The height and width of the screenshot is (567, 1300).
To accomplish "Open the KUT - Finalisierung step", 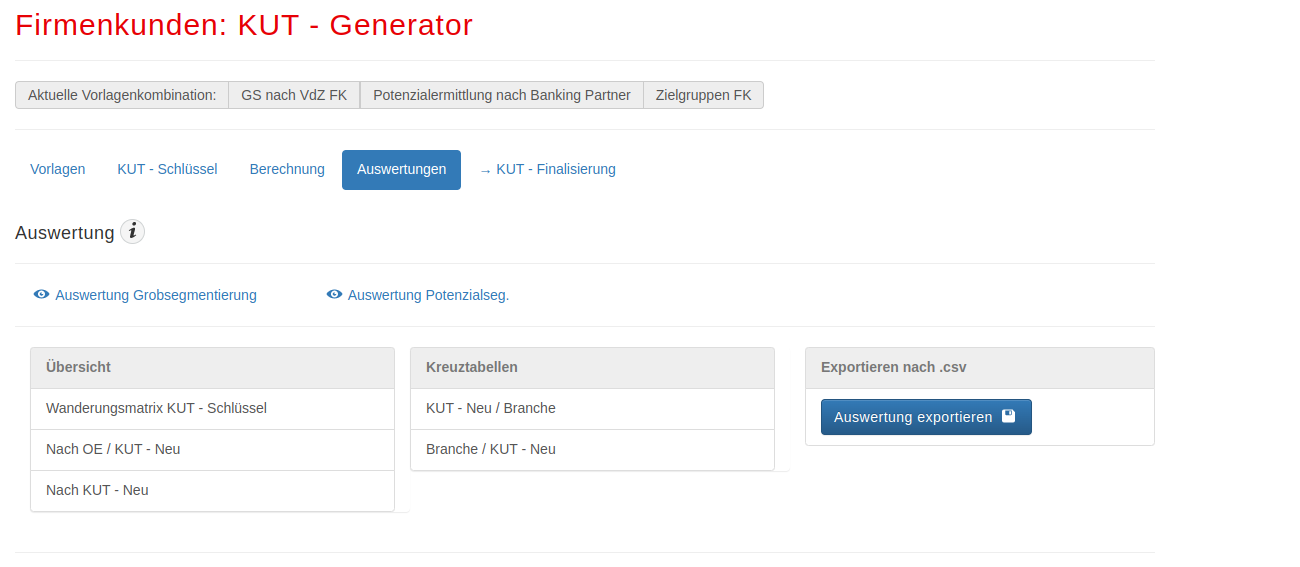I will click(x=547, y=169).
